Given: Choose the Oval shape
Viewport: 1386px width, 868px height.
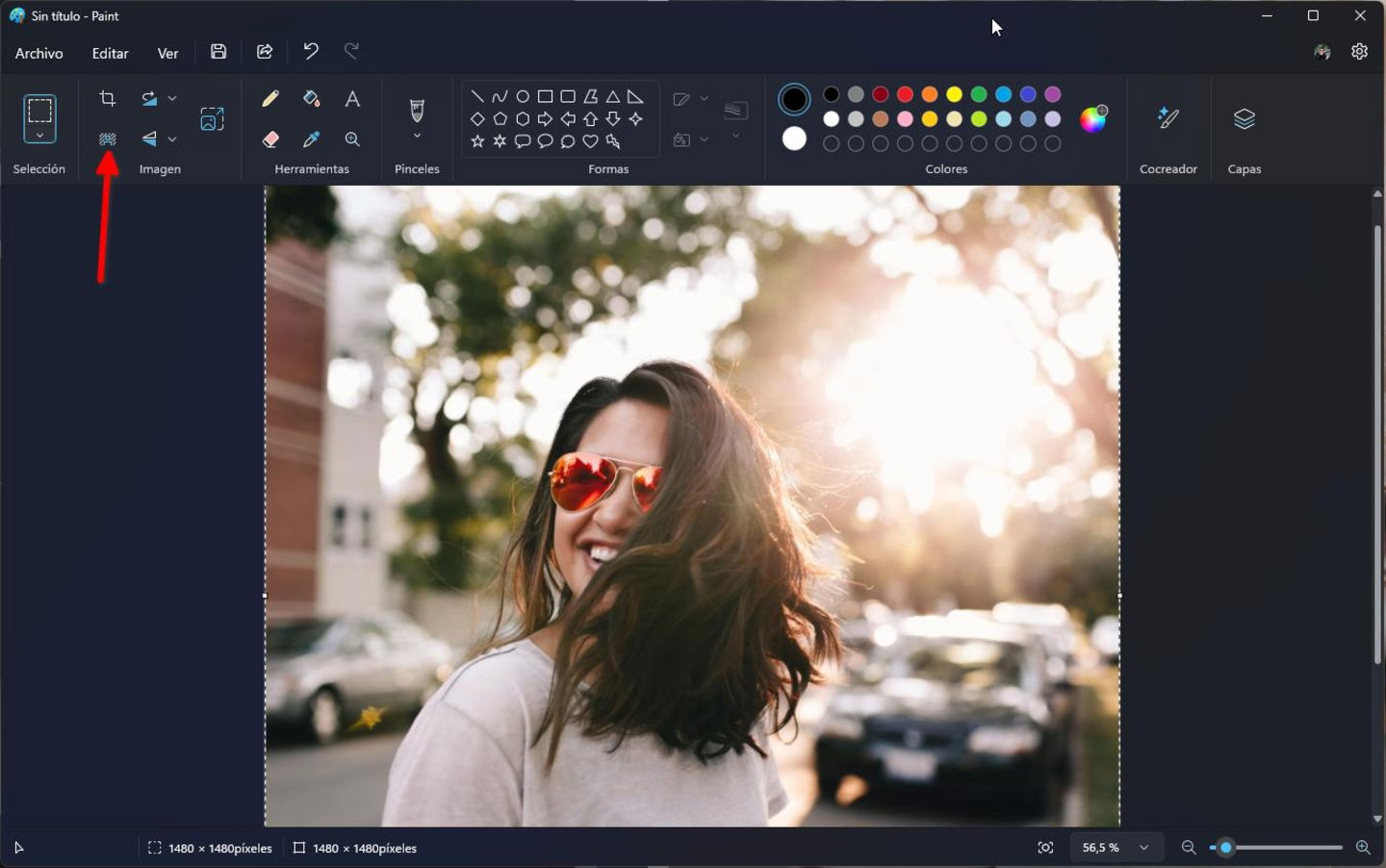Looking at the screenshot, I should coord(523,96).
